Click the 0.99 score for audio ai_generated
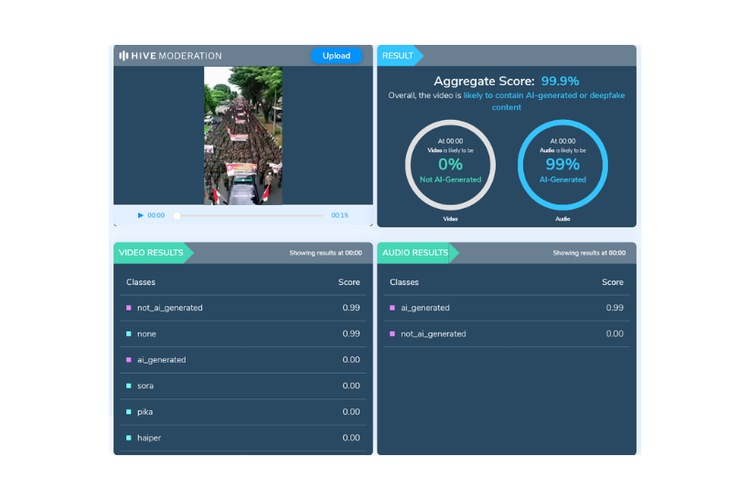Viewport: 750px width, 500px height. coord(615,308)
